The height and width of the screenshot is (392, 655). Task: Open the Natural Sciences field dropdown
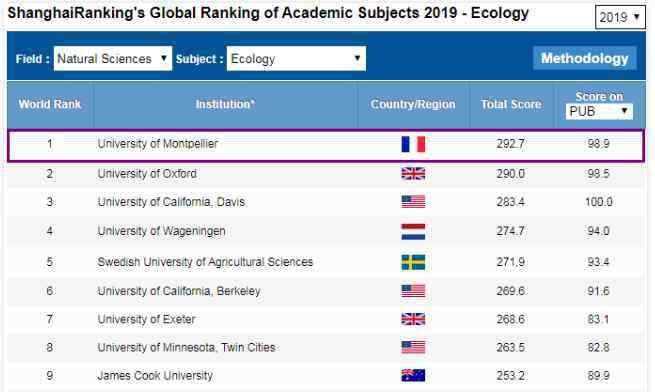(113, 59)
